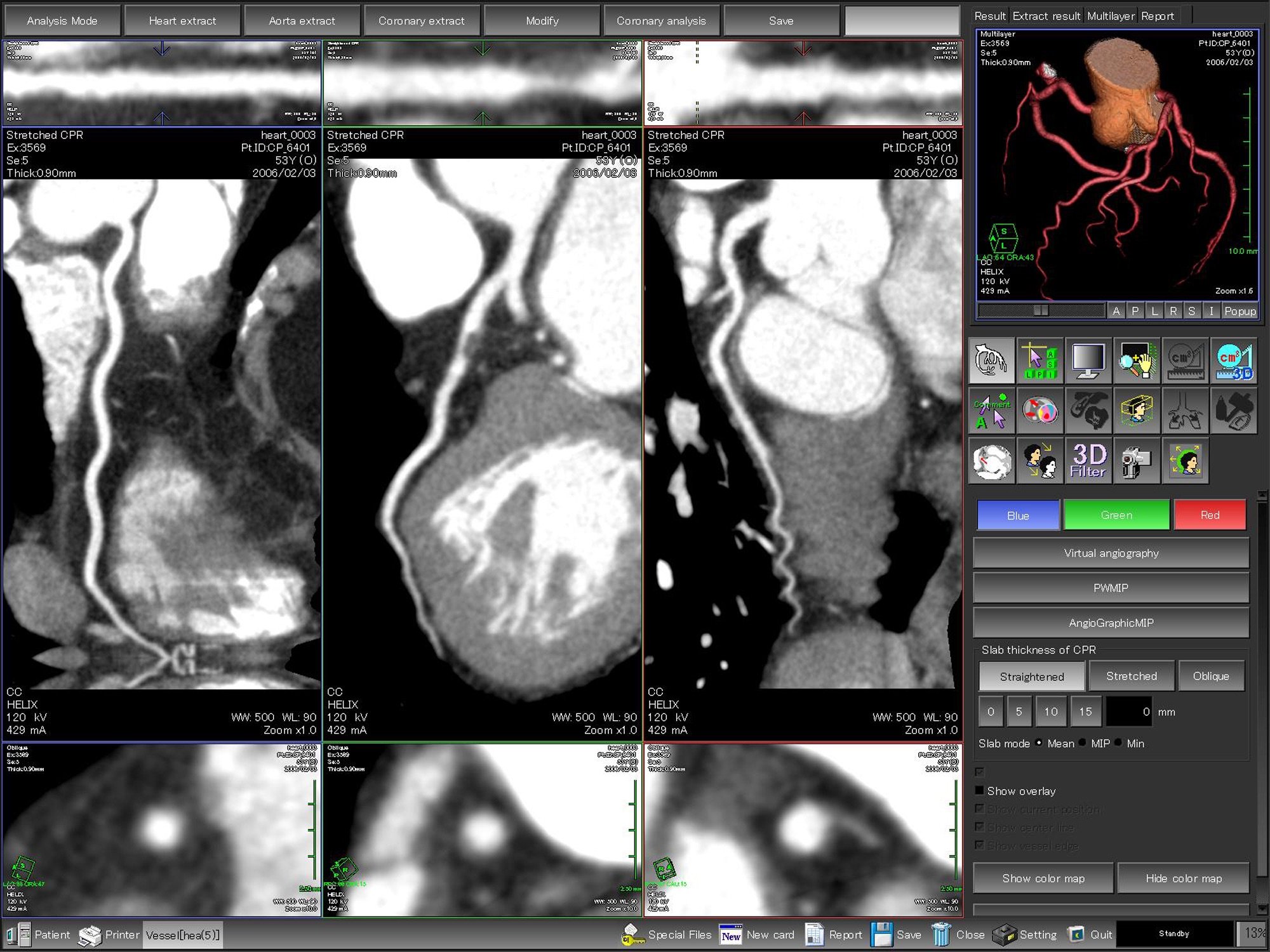Select the MIP slab mode radio
Viewport: 1270px width, 952px height.
pyautogui.click(x=1083, y=743)
